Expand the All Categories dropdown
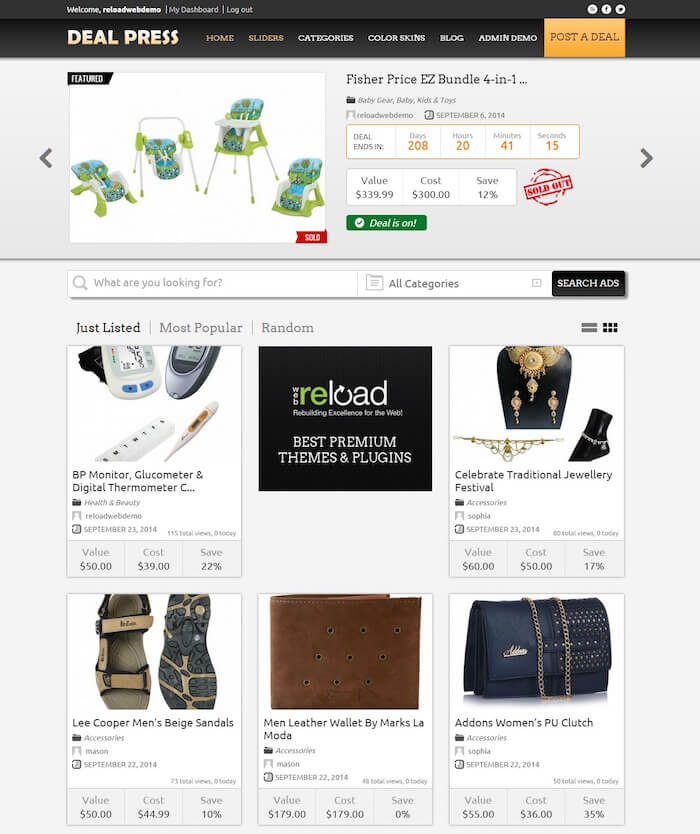Image resolution: width=700 pixels, height=834 pixels. click(x=454, y=283)
